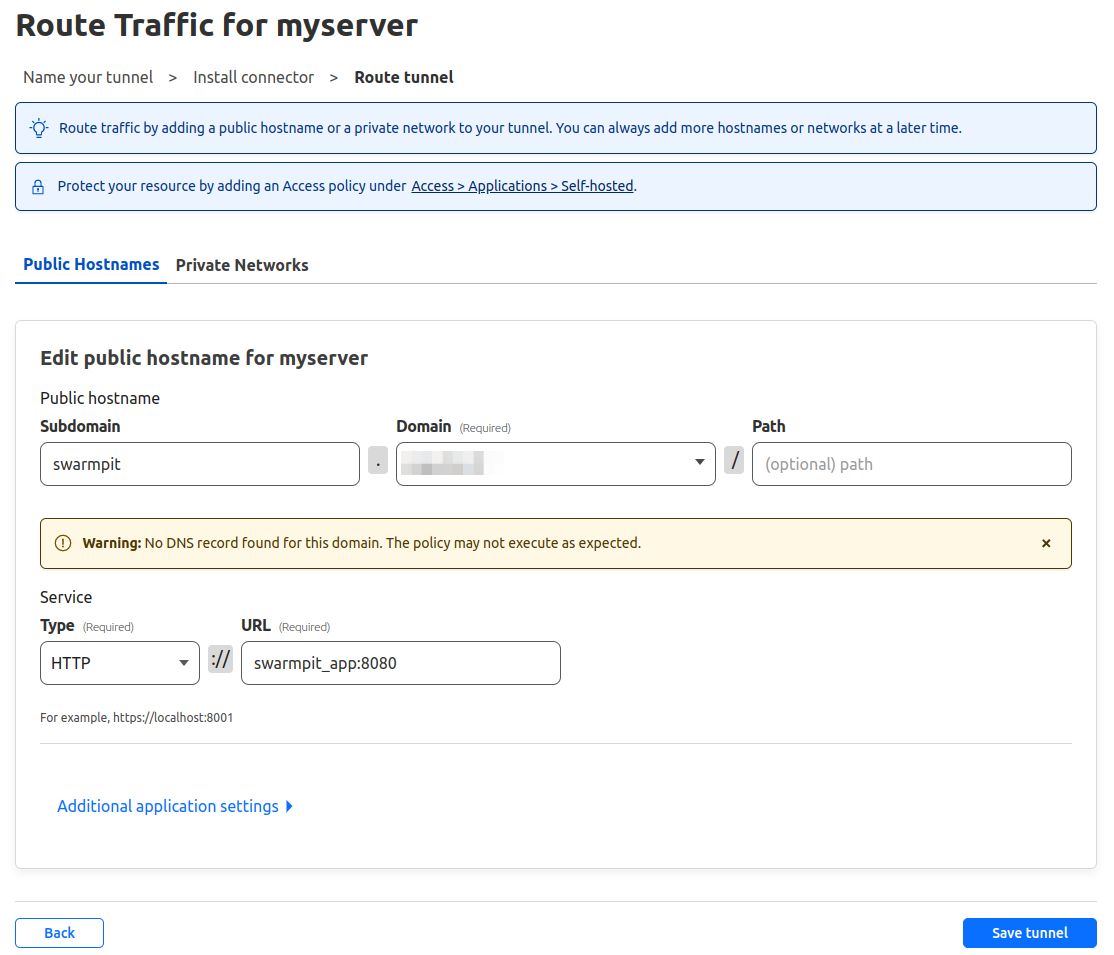This screenshot has width=1114, height=955.
Task: Expand Additional application settings
Action: click(x=168, y=806)
